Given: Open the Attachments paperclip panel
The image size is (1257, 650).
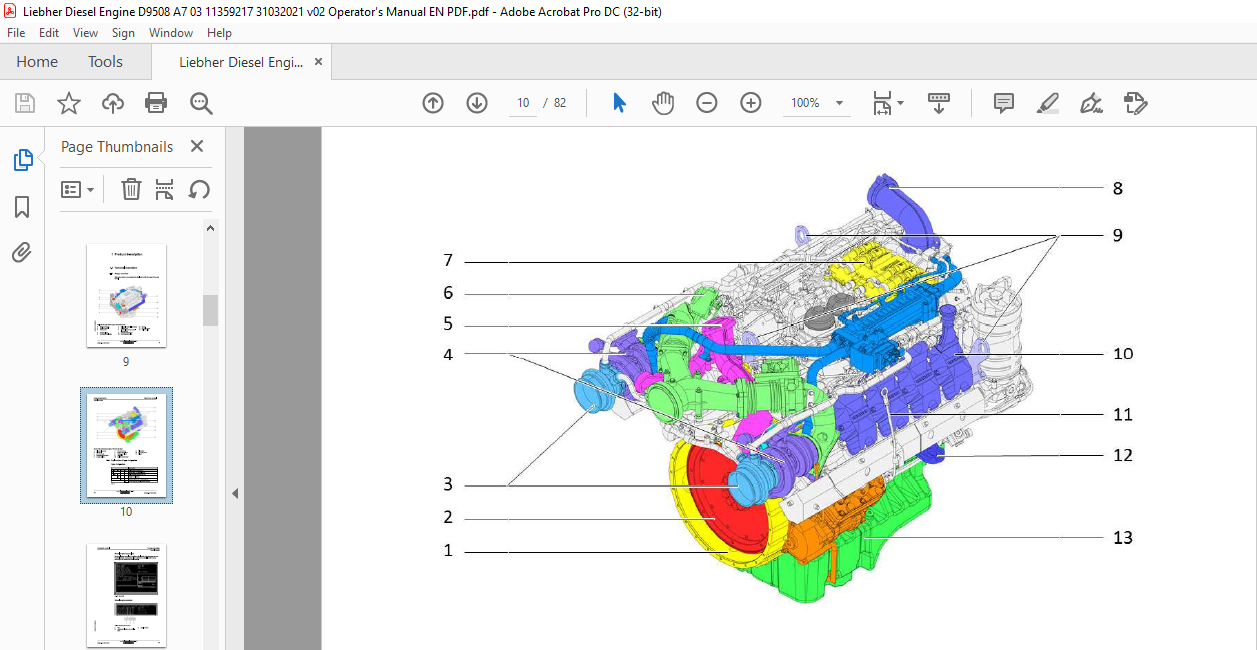Looking at the screenshot, I should tap(22, 252).
